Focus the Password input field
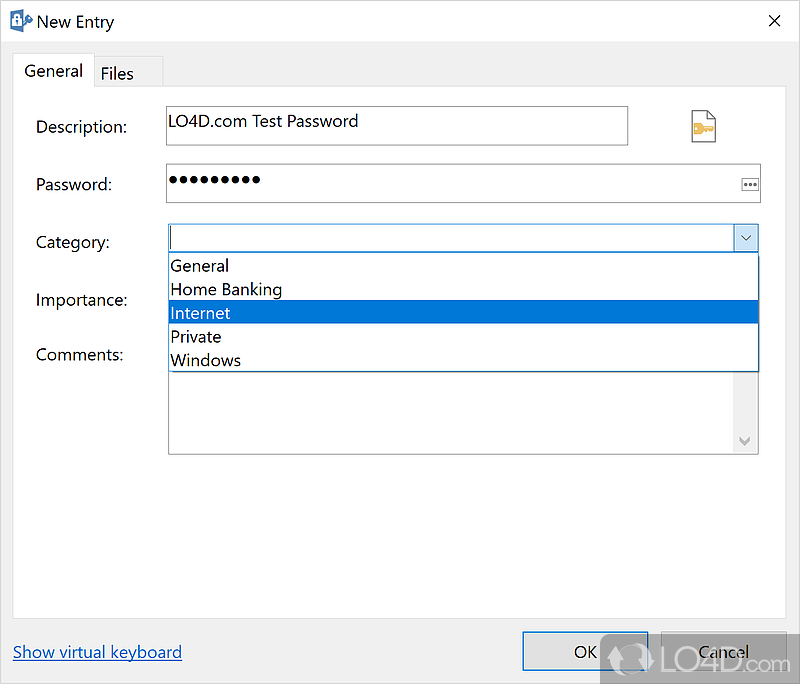The image size is (800, 684). click(x=450, y=184)
